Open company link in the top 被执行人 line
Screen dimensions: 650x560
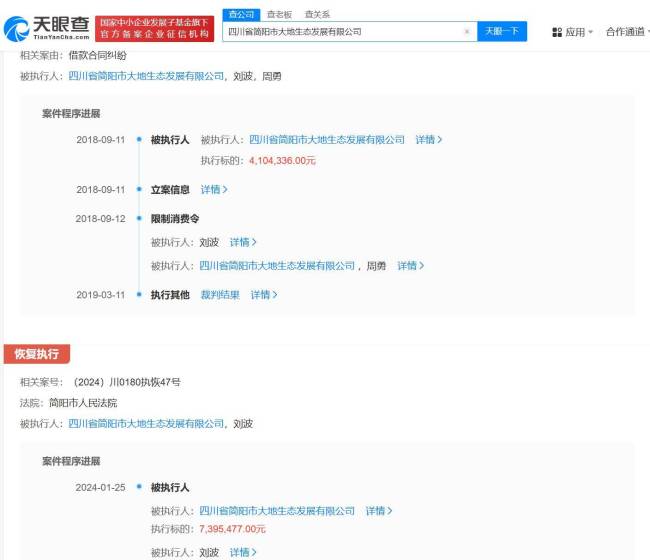click(x=146, y=76)
